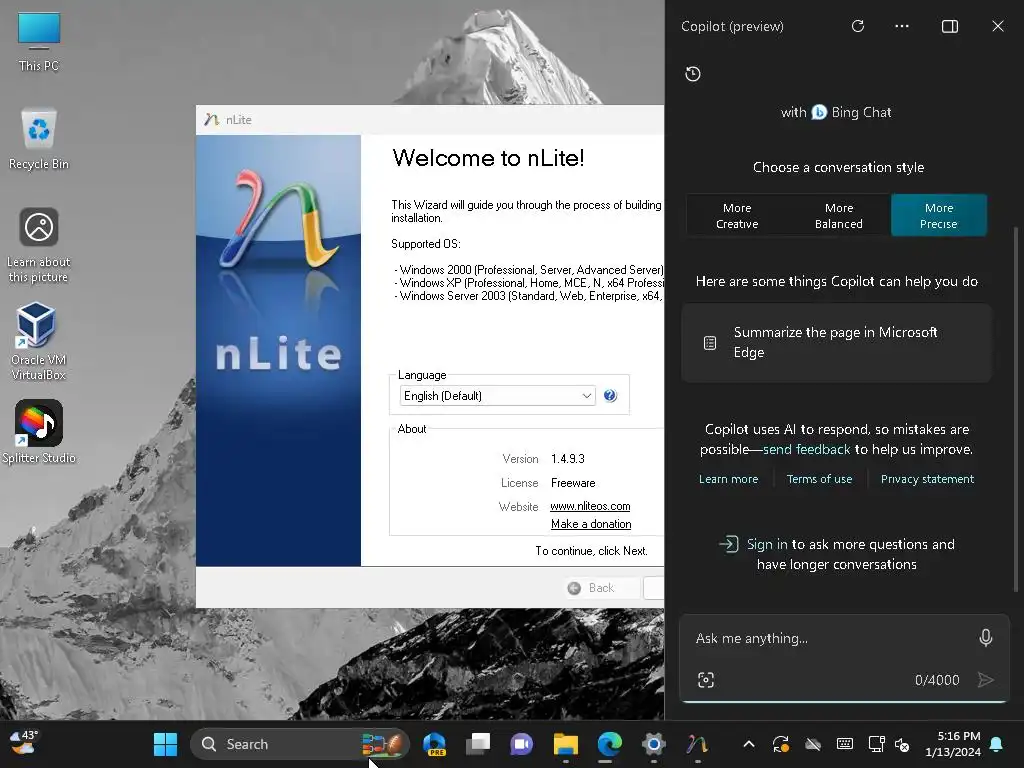The image size is (1024, 768).
Task: Select More Balanced conversation style
Action: (x=839, y=216)
